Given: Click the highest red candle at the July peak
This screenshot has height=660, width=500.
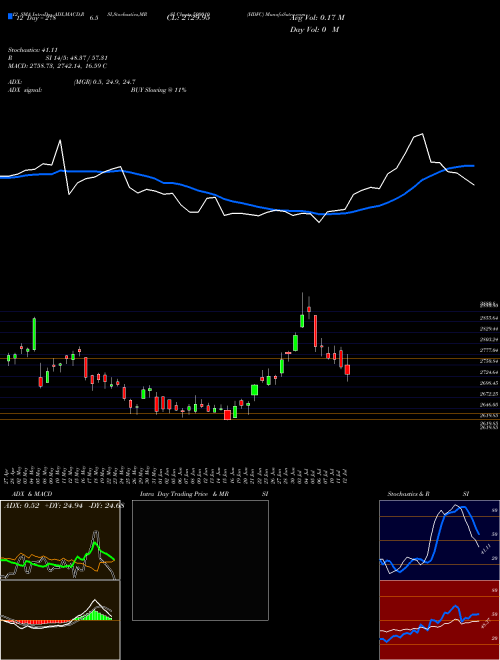Looking at the screenshot, I should click(309, 309).
